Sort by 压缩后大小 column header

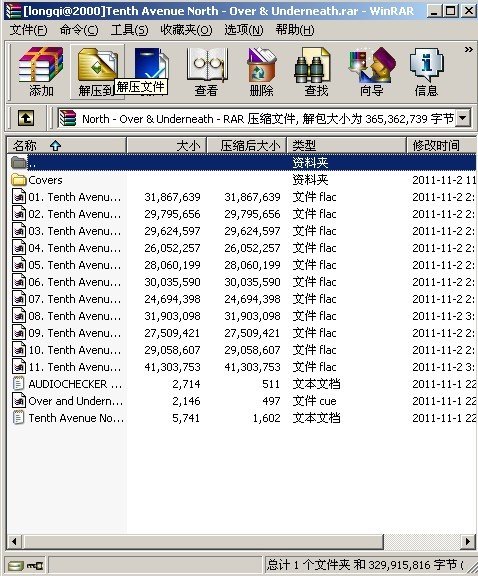coord(247,145)
